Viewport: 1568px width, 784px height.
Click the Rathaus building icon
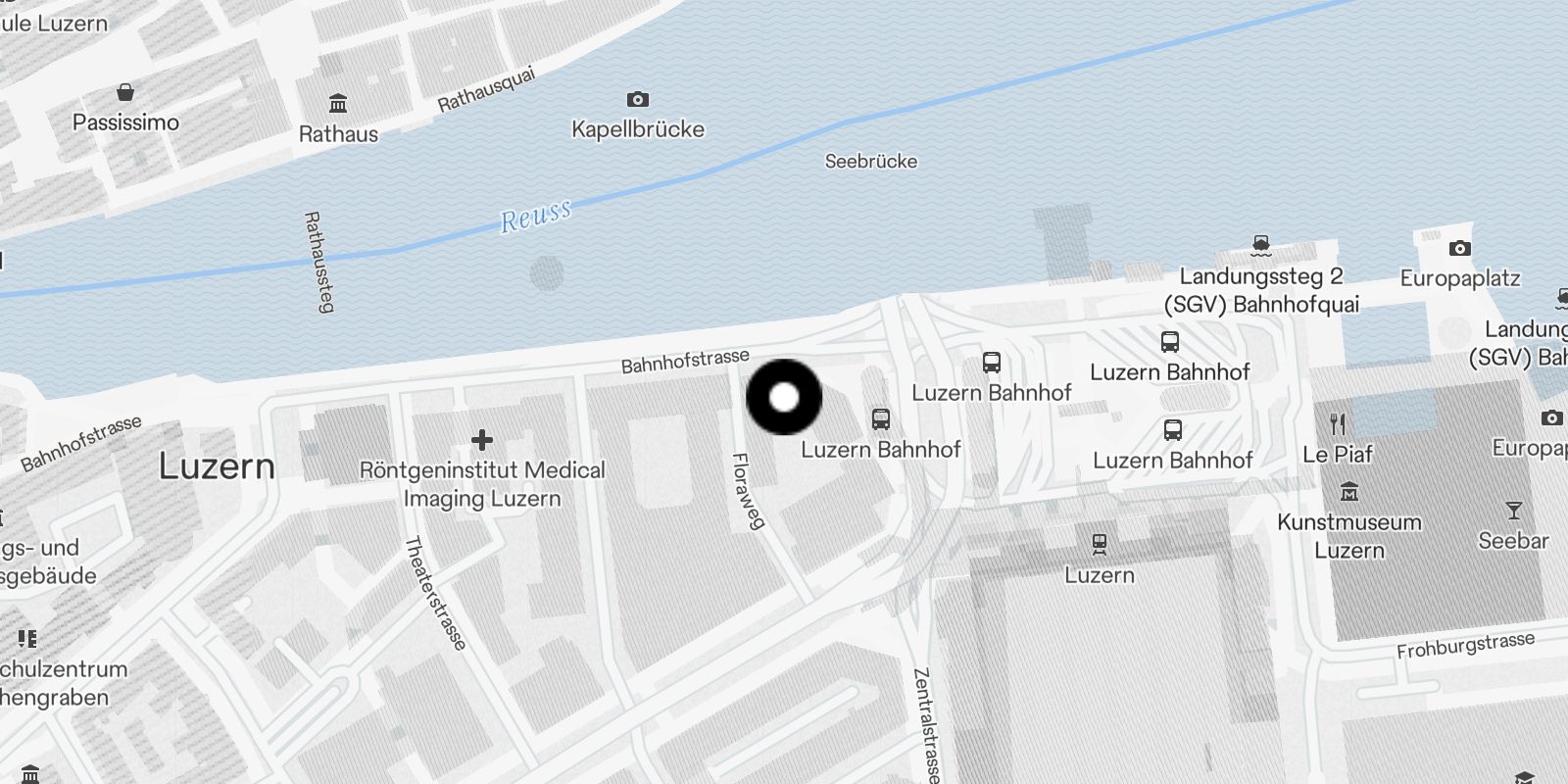[338, 103]
